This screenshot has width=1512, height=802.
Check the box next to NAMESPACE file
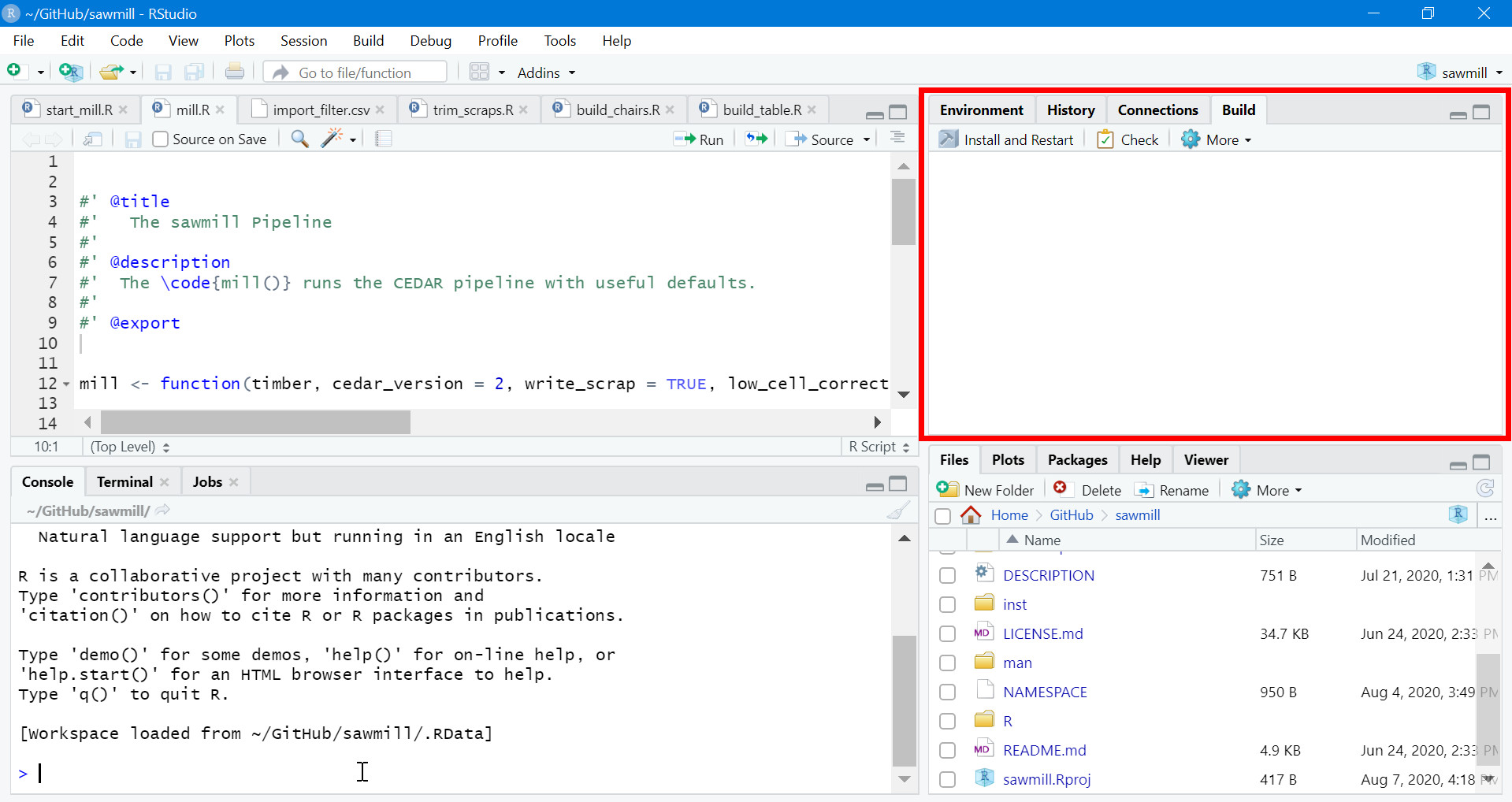tap(948, 692)
